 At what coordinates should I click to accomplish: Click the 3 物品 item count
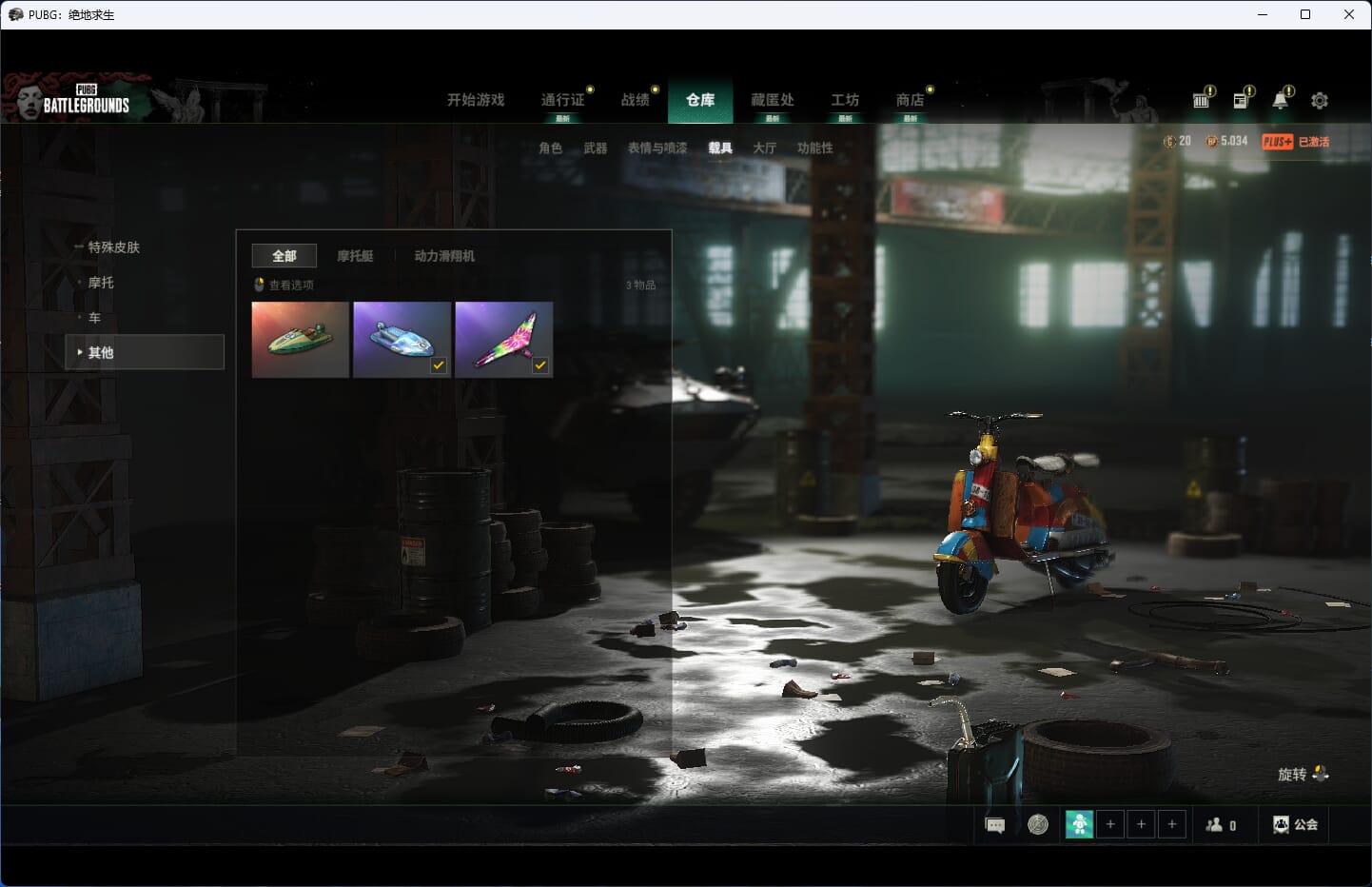pyautogui.click(x=640, y=286)
